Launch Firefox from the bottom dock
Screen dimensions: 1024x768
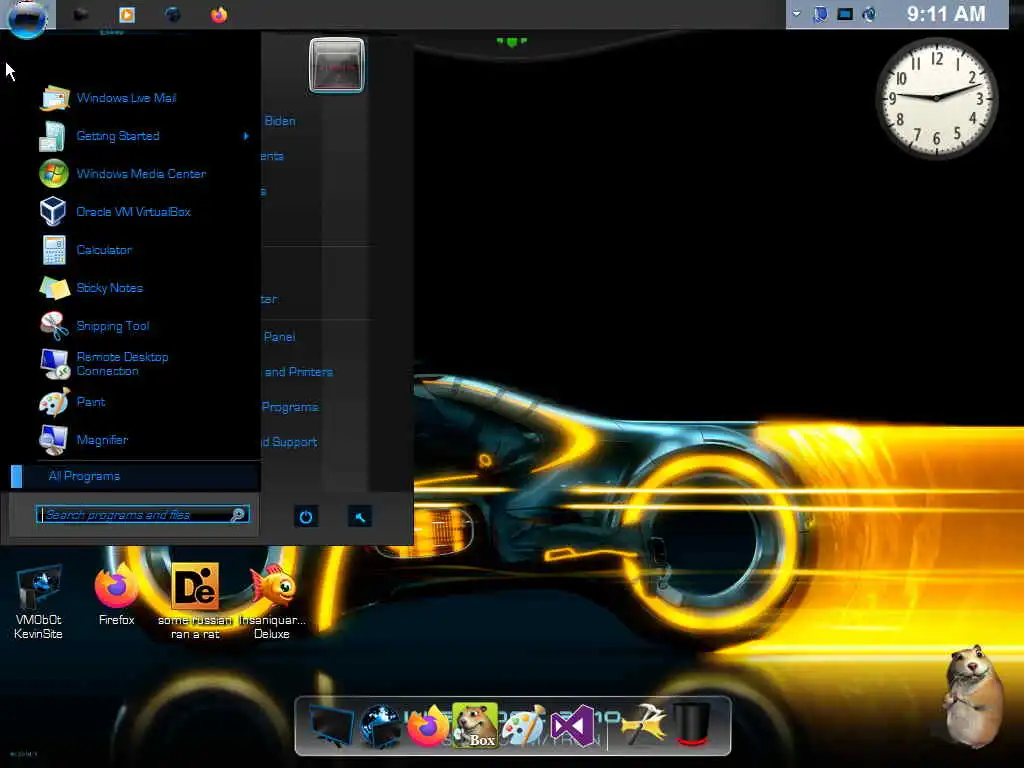[428, 726]
